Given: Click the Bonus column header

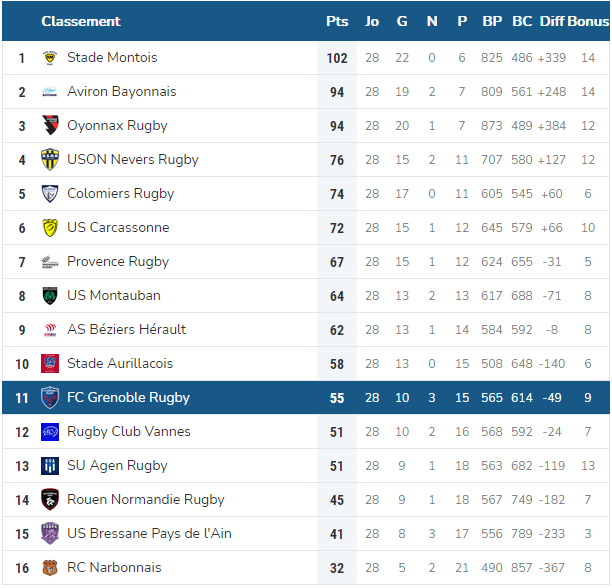Looking at the screenshot, I should coord(588,21).
